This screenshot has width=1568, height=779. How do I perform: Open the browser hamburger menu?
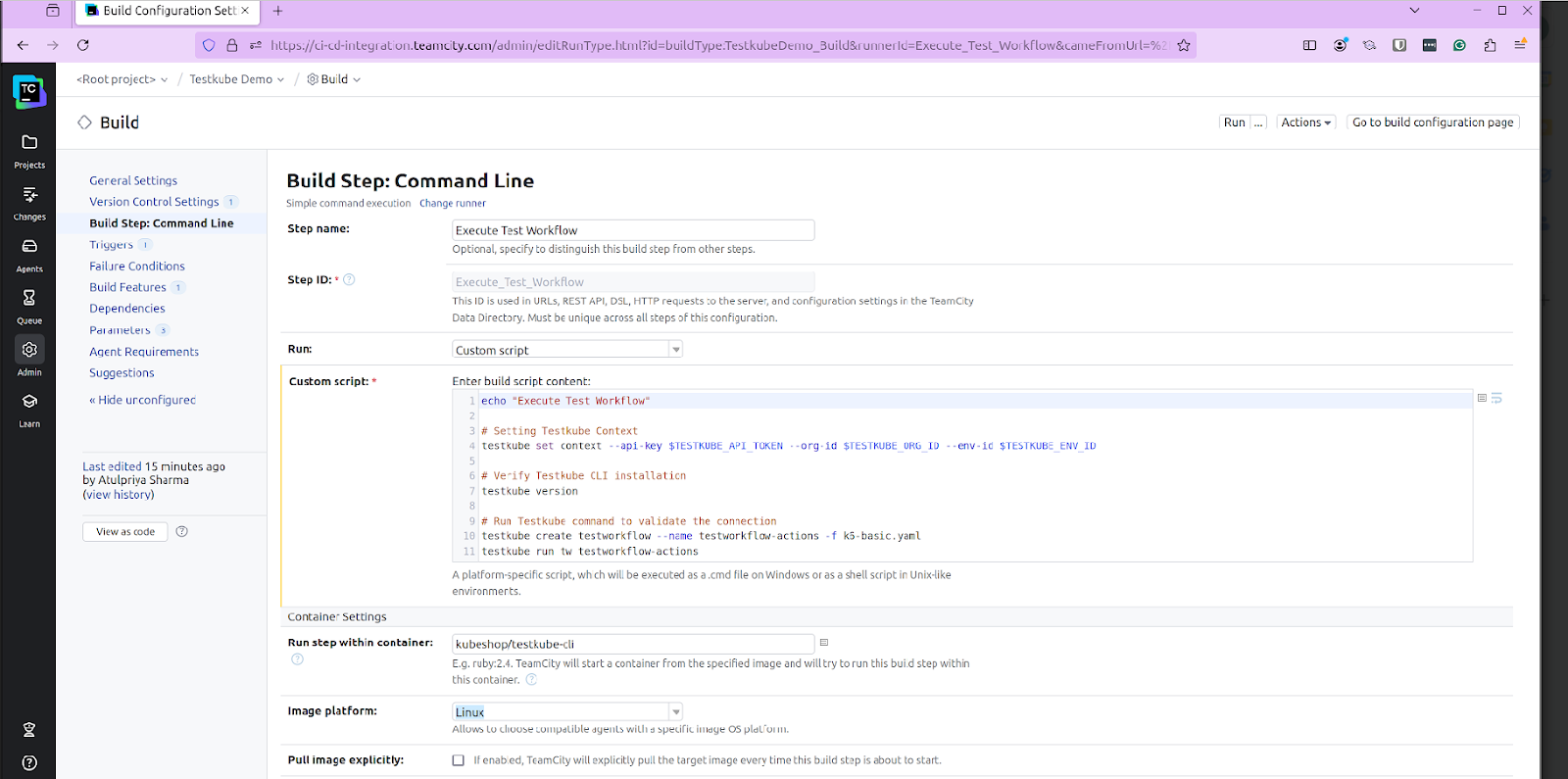(1520, 45)
